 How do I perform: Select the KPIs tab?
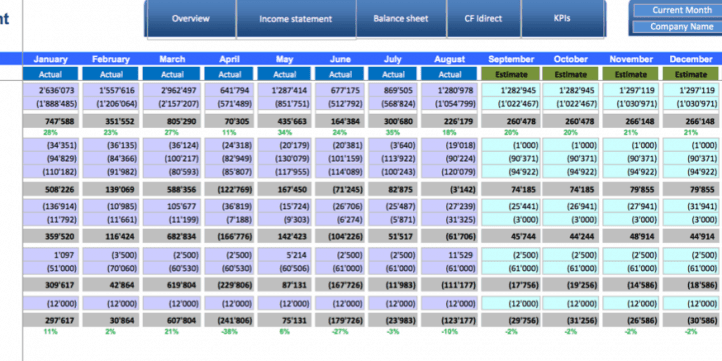coord(562,19)
